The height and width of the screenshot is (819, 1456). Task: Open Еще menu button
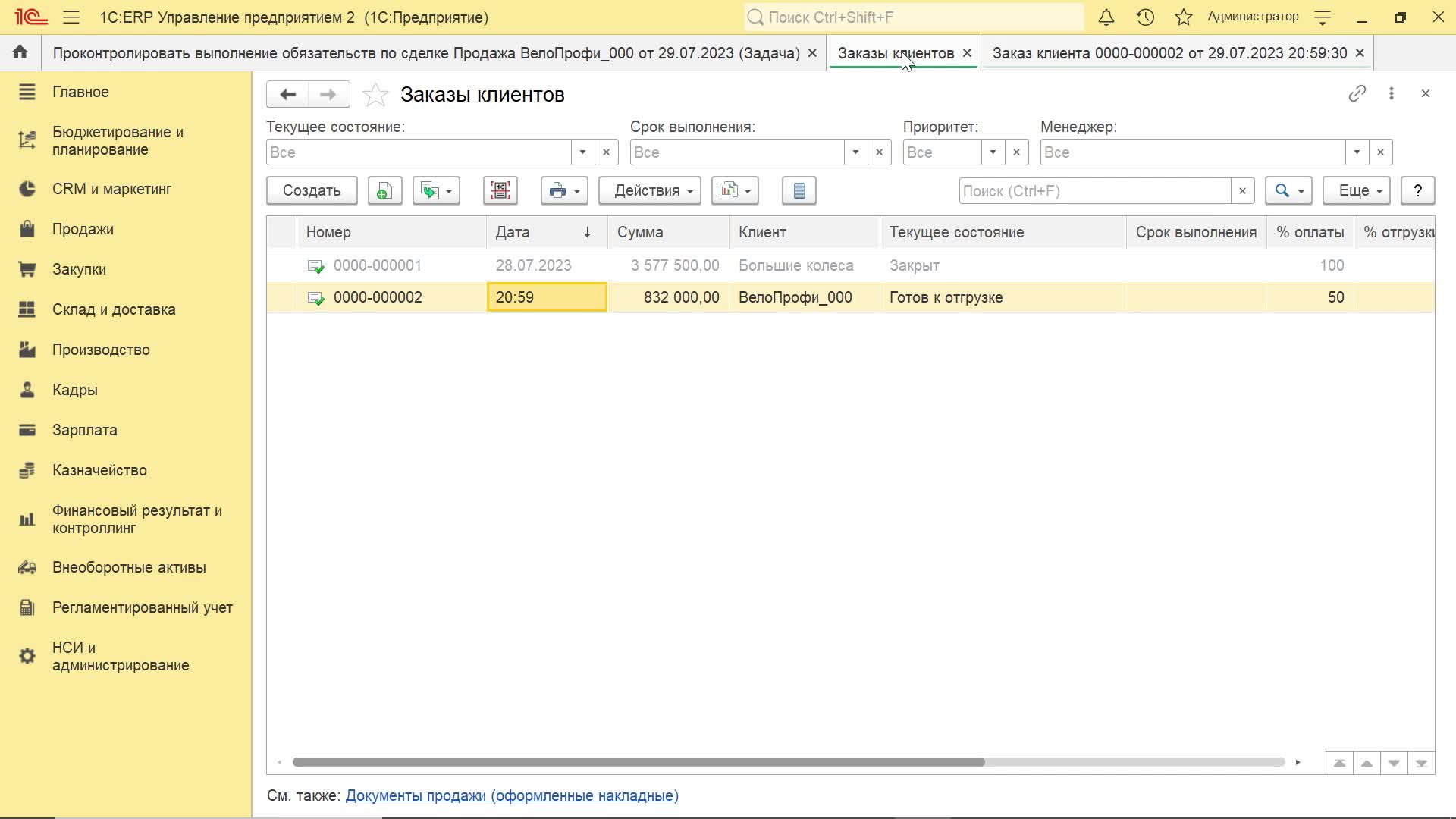(x=1357, y=191)
